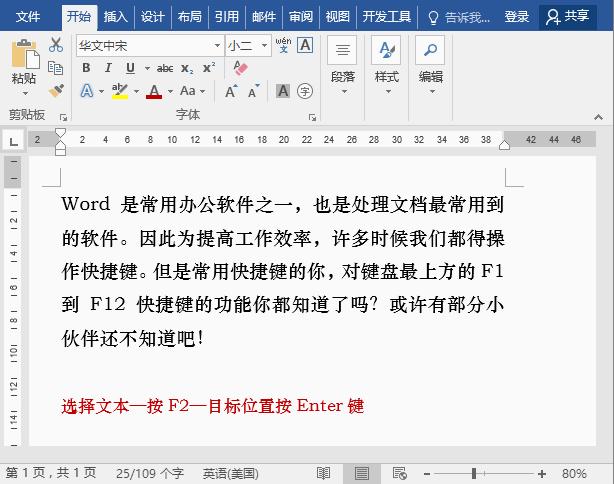Expand font color dropdown arrow
This screenshot has width=614, height=484.
pos(170,91)
